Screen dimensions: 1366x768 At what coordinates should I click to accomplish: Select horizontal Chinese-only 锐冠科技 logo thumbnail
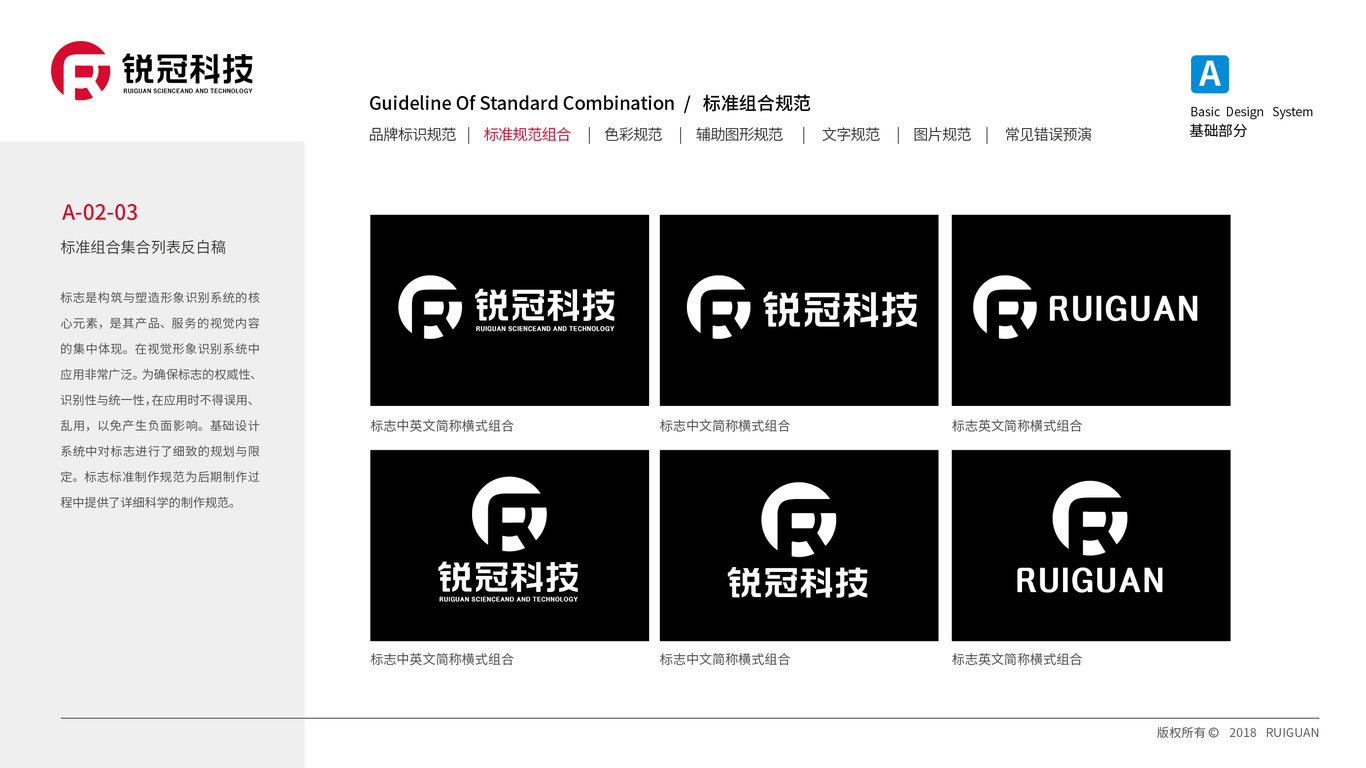pos(799,310)
